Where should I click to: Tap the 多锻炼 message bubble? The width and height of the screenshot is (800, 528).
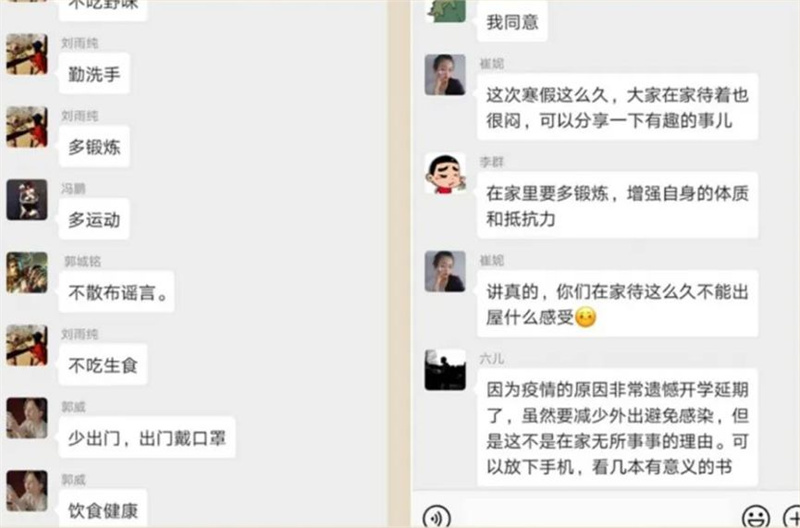click(94, 147)
